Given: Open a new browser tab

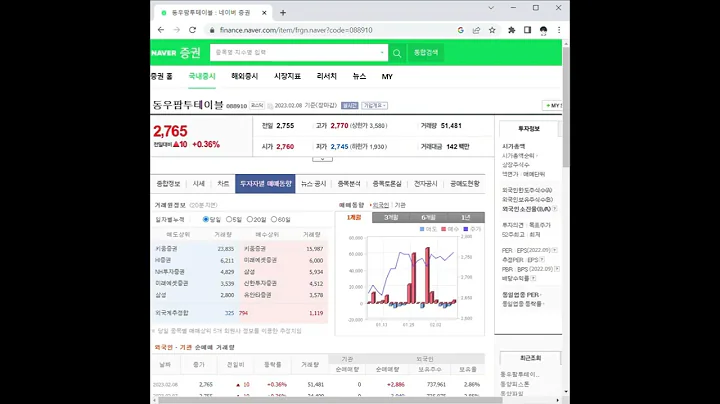Looking at the screenshot, I should tap(283, 13).
